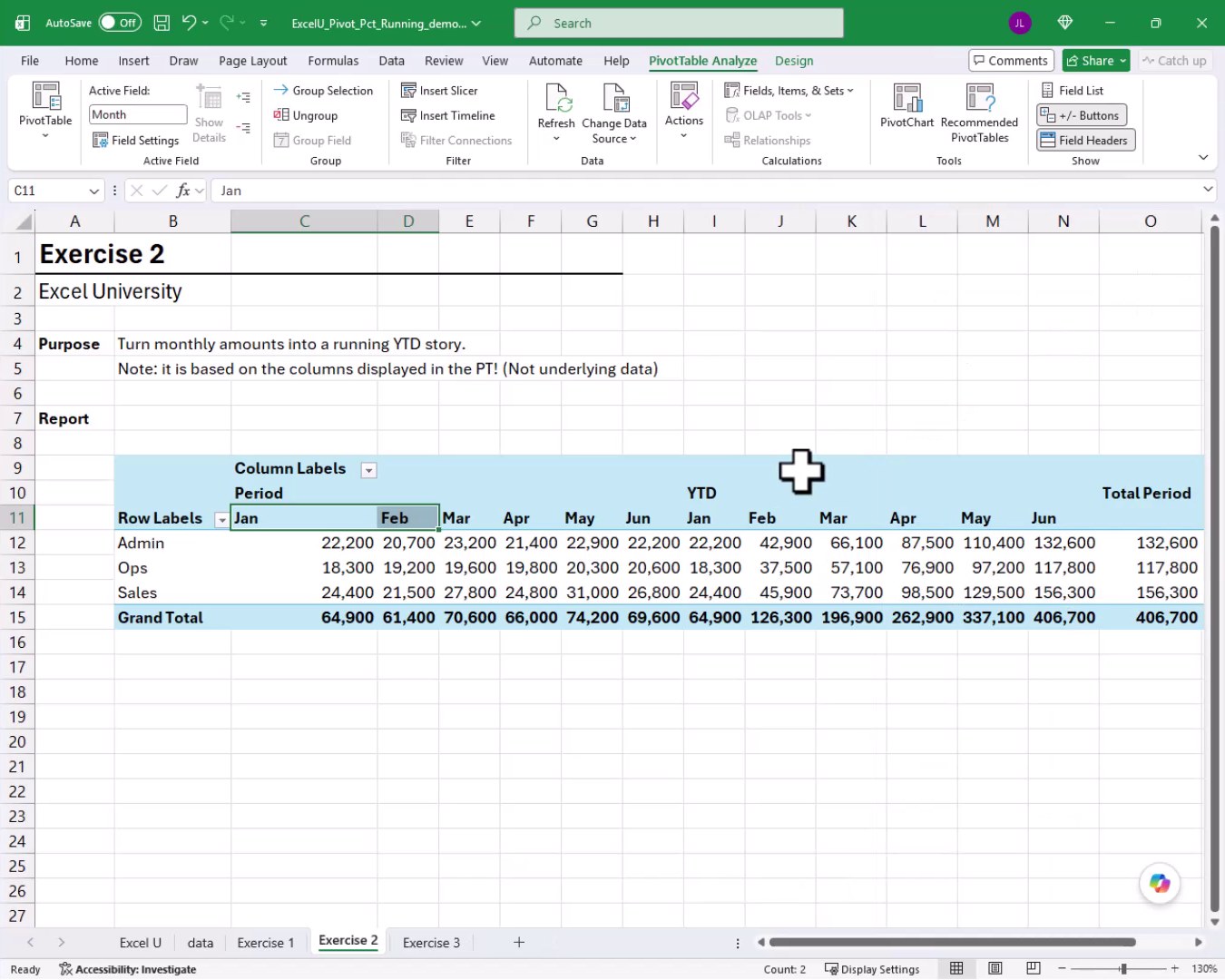Open the File menu
Viewport: 1225px width, 980px height.
pos(30,61)
